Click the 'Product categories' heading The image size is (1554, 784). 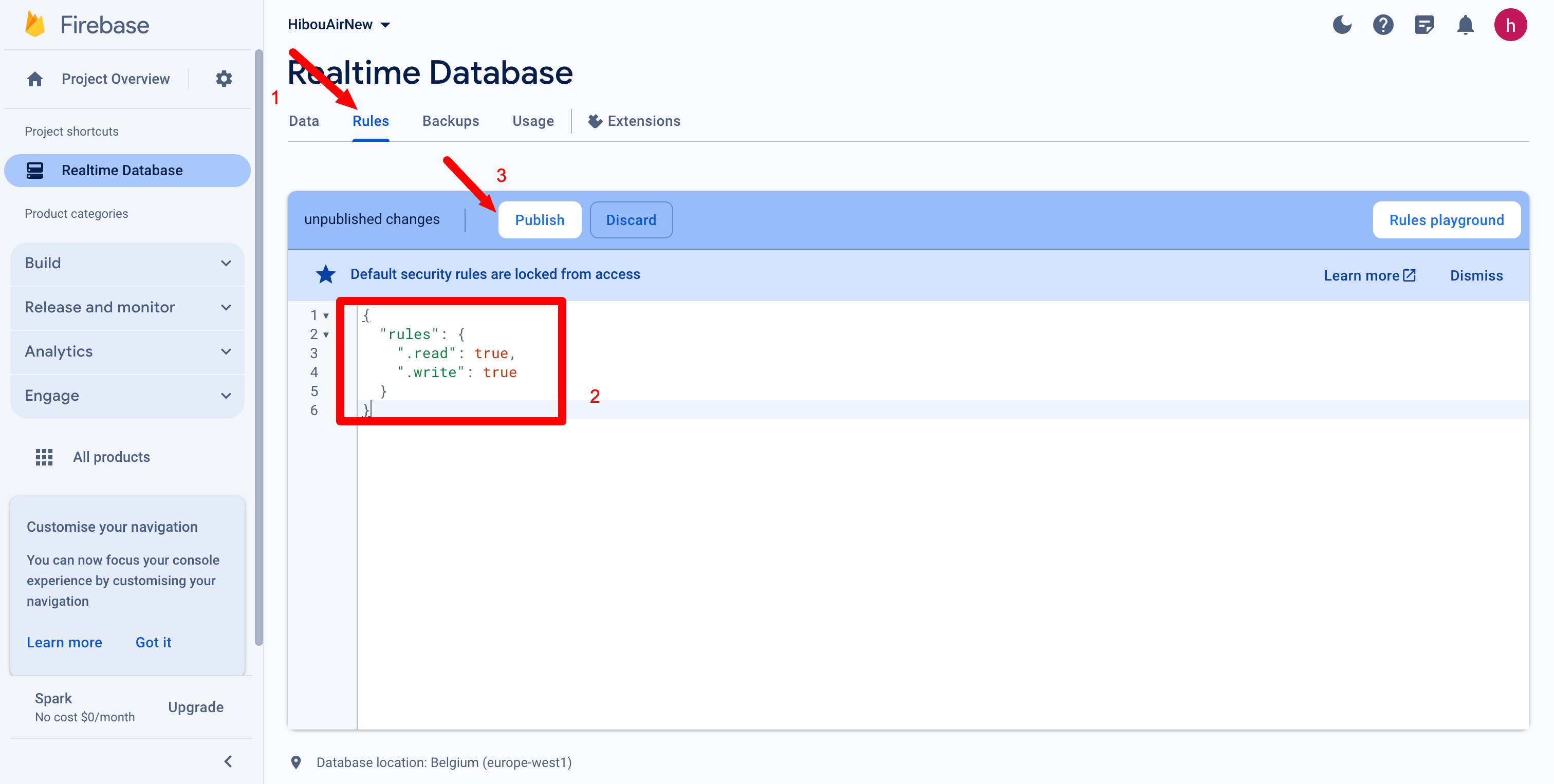click(76, 214)
